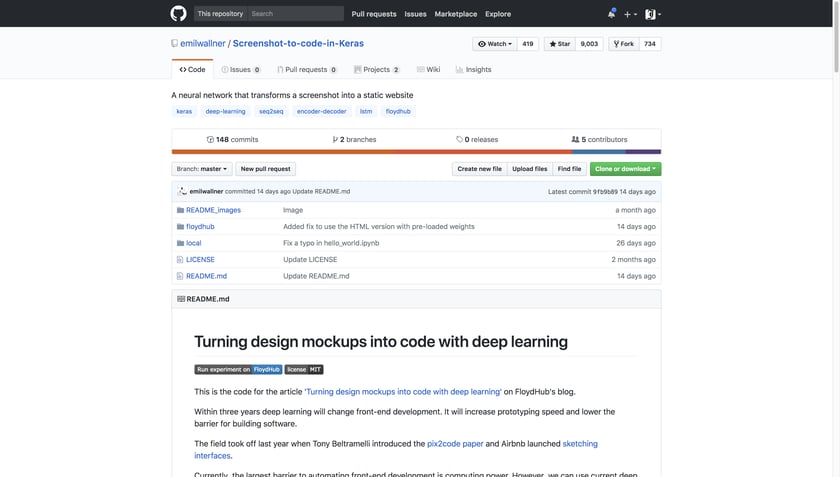Open the 'Turning design mockups into code' article link

coord(403,392)
